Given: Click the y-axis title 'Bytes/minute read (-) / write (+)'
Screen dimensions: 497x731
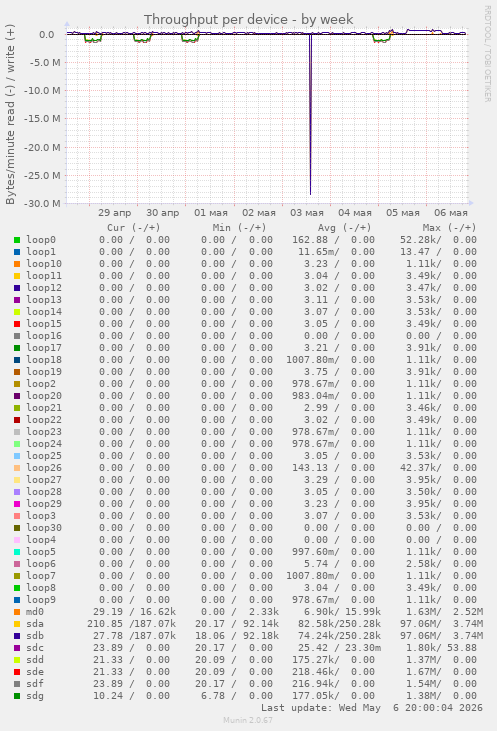Looking at the screenshot, I should [10, 115].
